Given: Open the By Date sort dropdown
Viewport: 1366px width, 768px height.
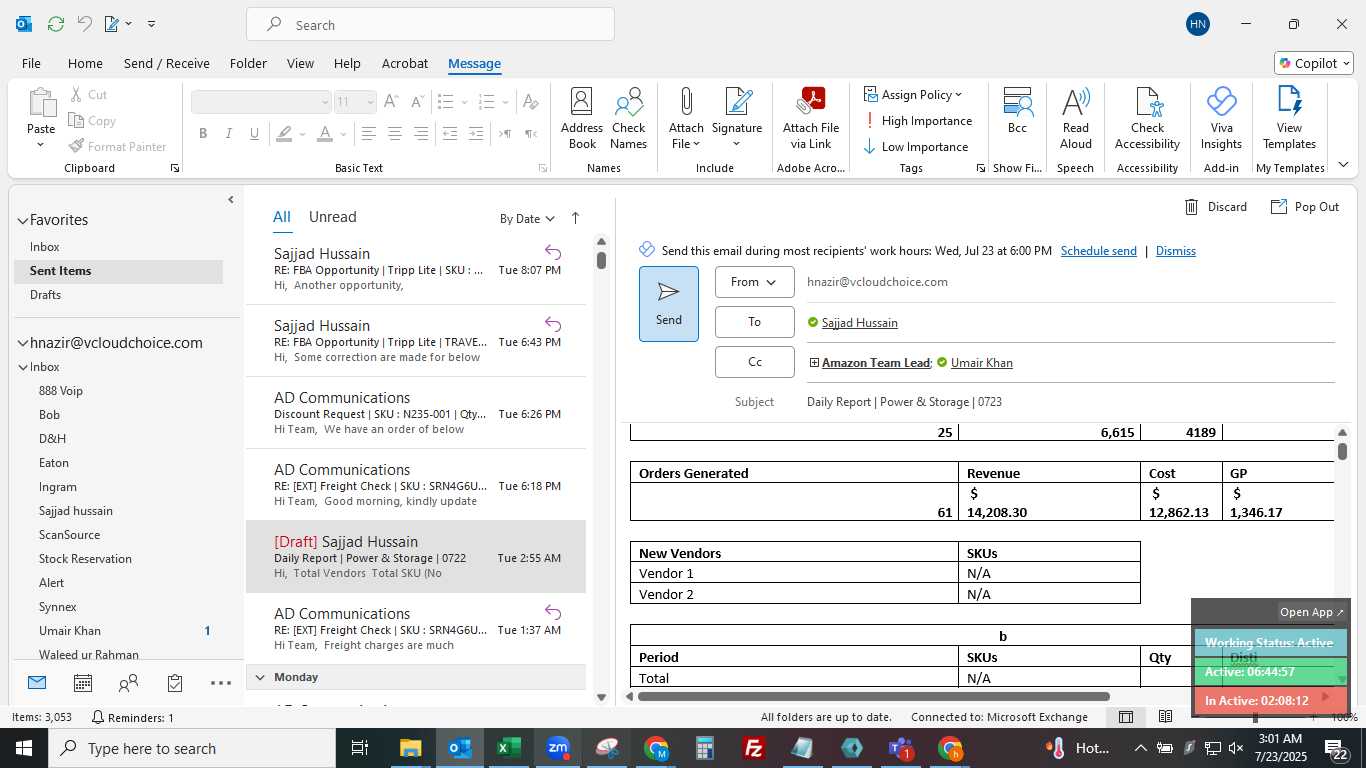Looking at the screenshot, I should point(527,219).
